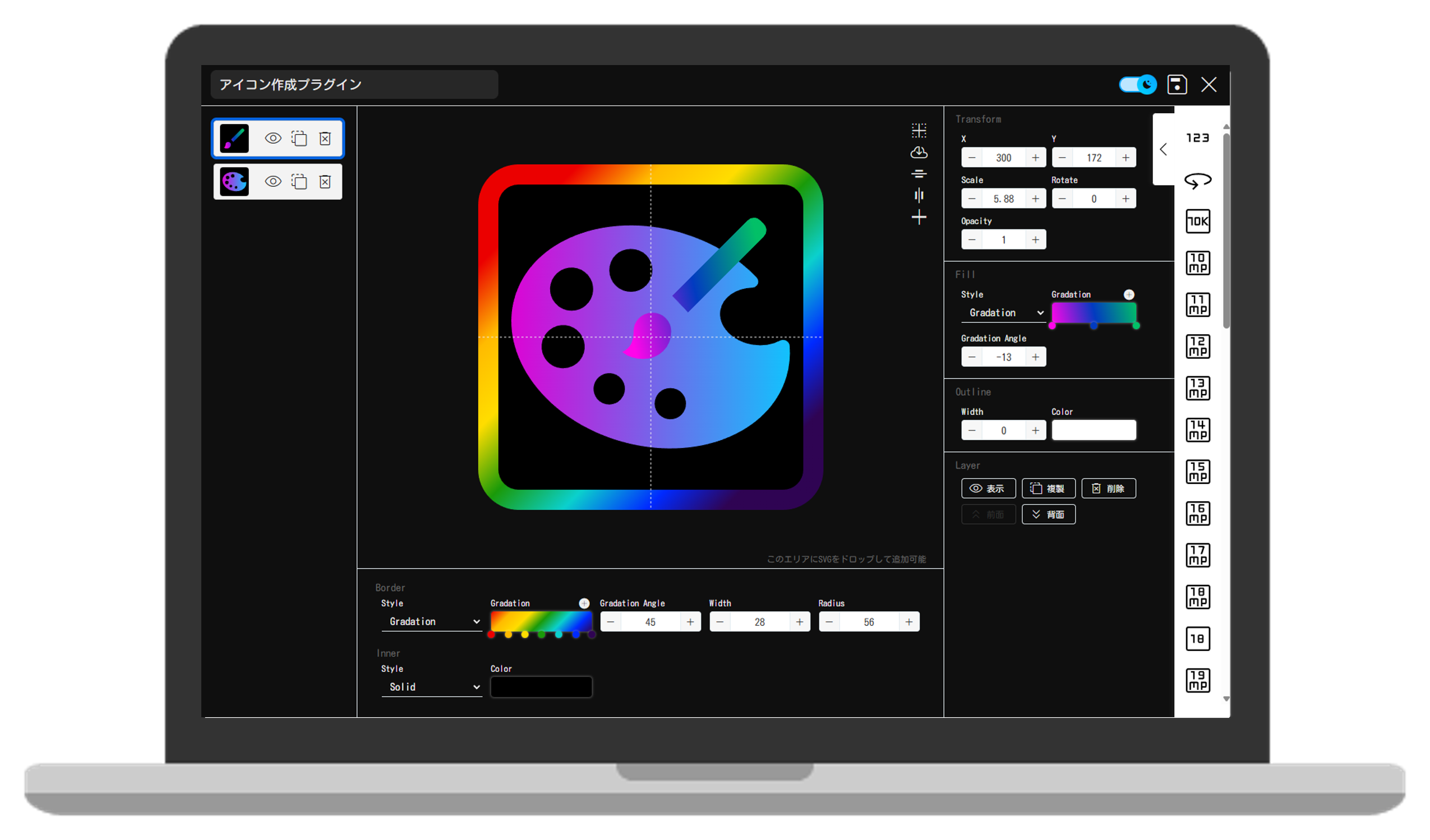Click the 背面 send backward button
Screen dimensions: 1430x840
tap(1048, 514)
